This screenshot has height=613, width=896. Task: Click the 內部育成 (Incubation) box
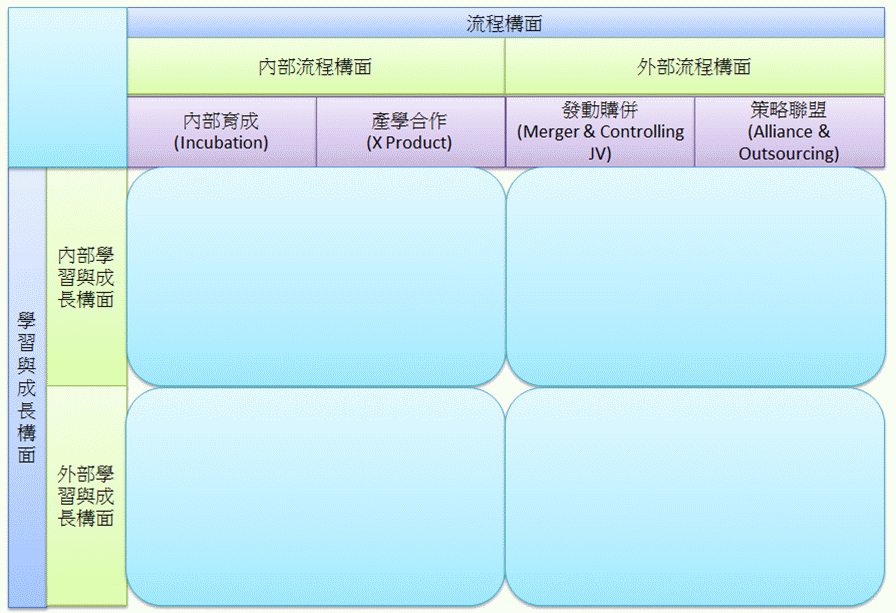[x=221, y=132]
